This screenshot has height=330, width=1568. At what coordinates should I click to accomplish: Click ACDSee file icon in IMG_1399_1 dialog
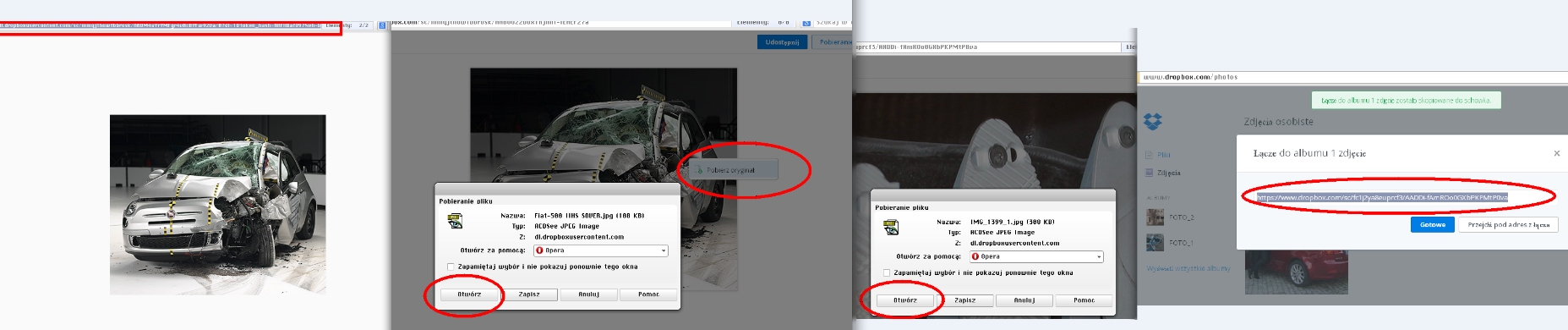pos(891,227)
